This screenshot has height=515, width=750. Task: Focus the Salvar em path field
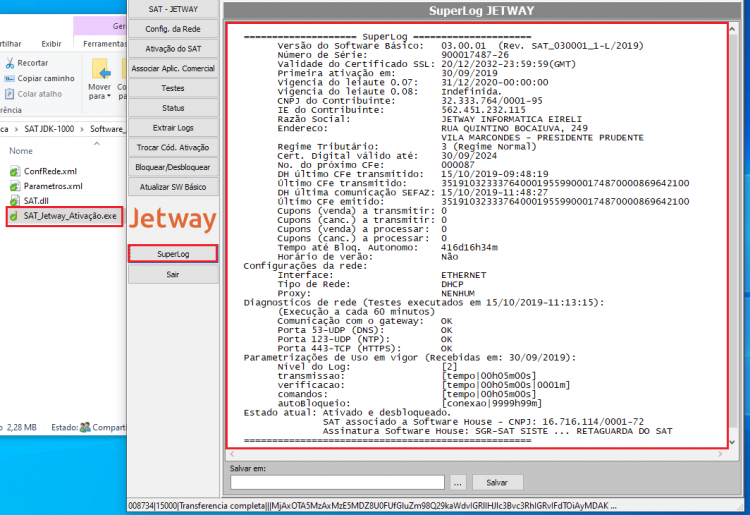337,482
